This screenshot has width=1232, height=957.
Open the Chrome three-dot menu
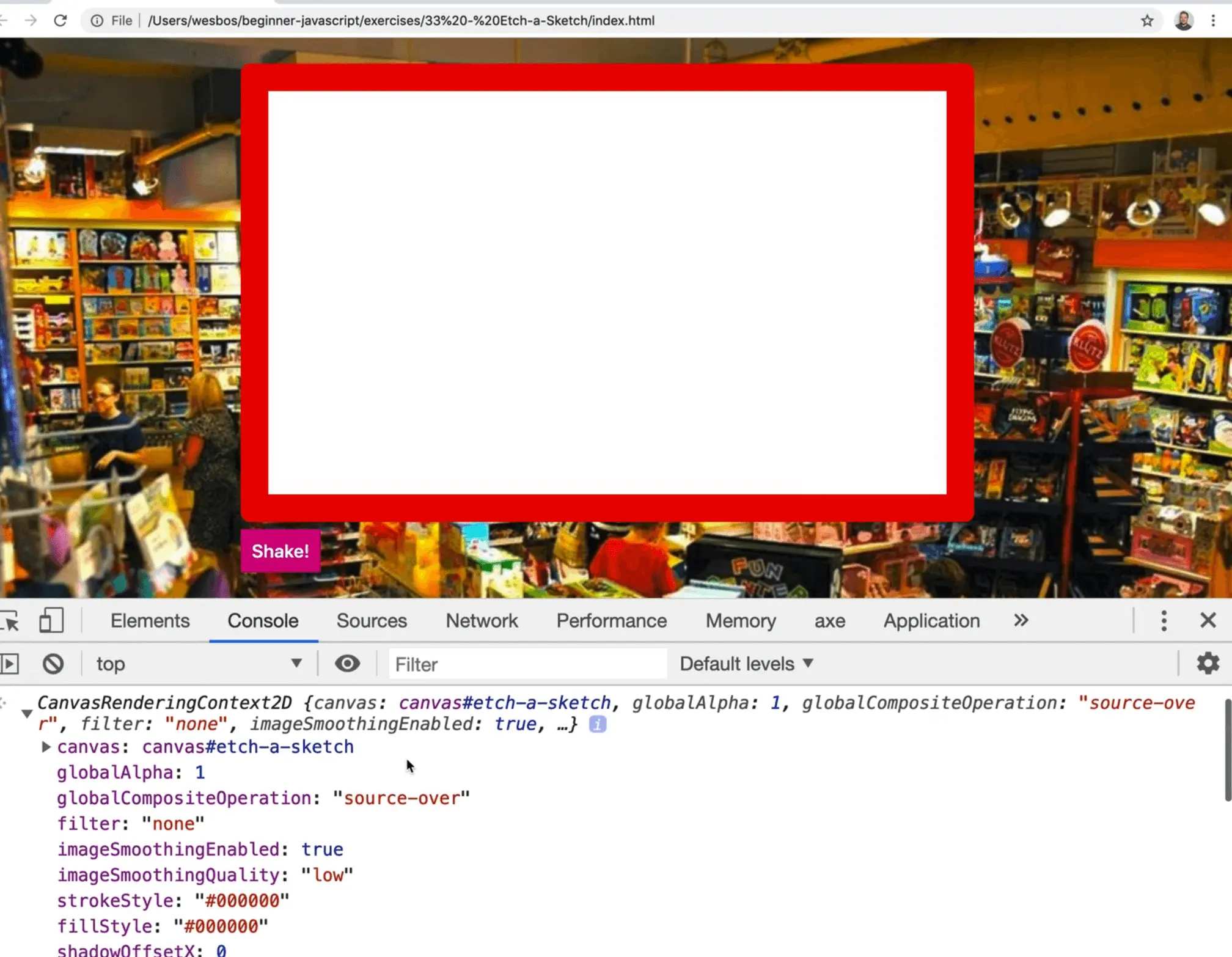[x=1213, y=21]
